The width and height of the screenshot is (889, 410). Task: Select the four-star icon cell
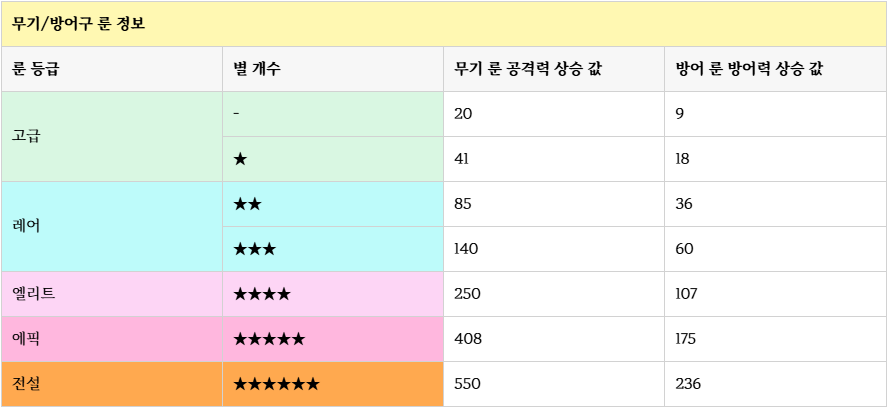[x=333, y=294]
